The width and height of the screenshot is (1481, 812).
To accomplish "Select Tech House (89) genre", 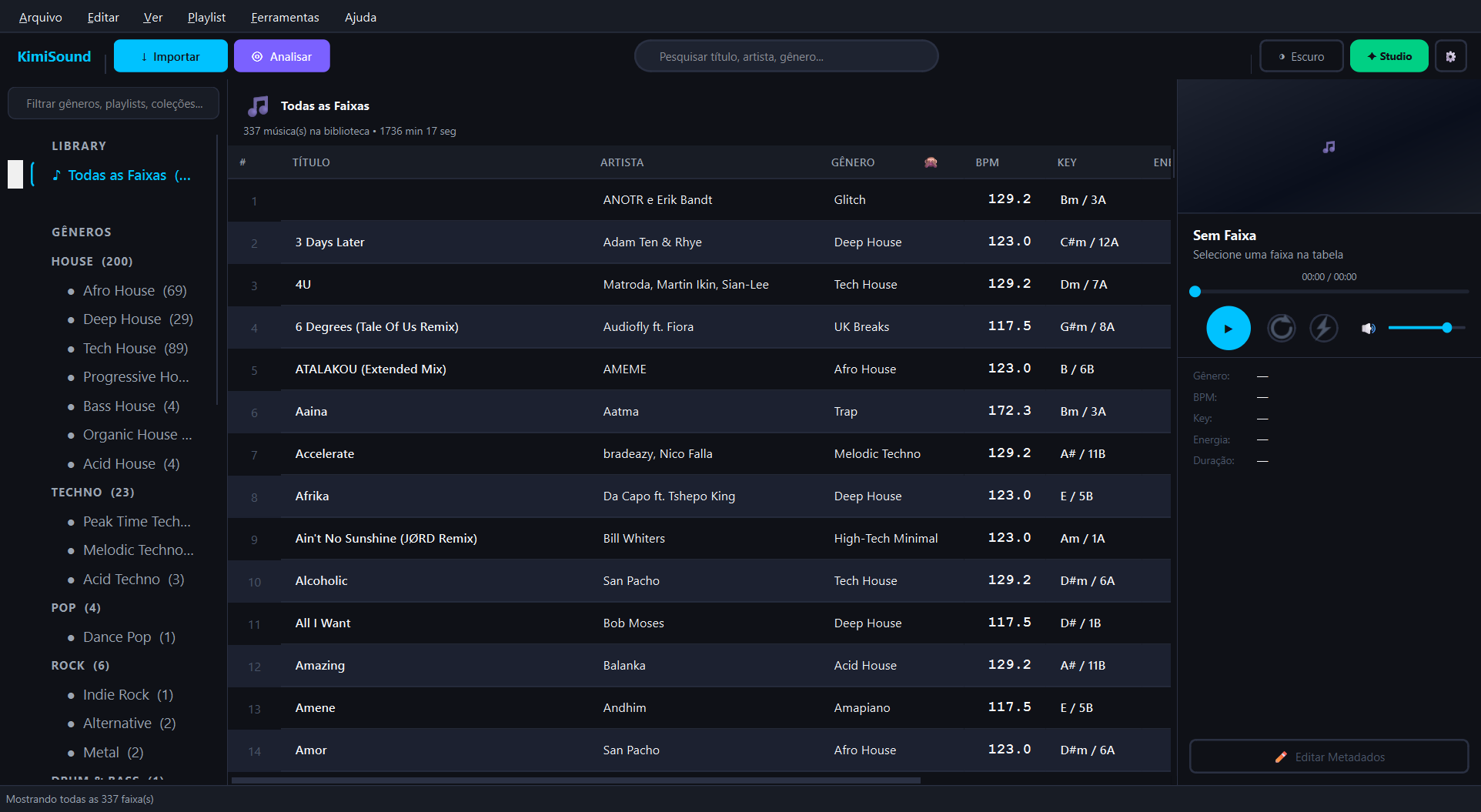I will 135,349.
